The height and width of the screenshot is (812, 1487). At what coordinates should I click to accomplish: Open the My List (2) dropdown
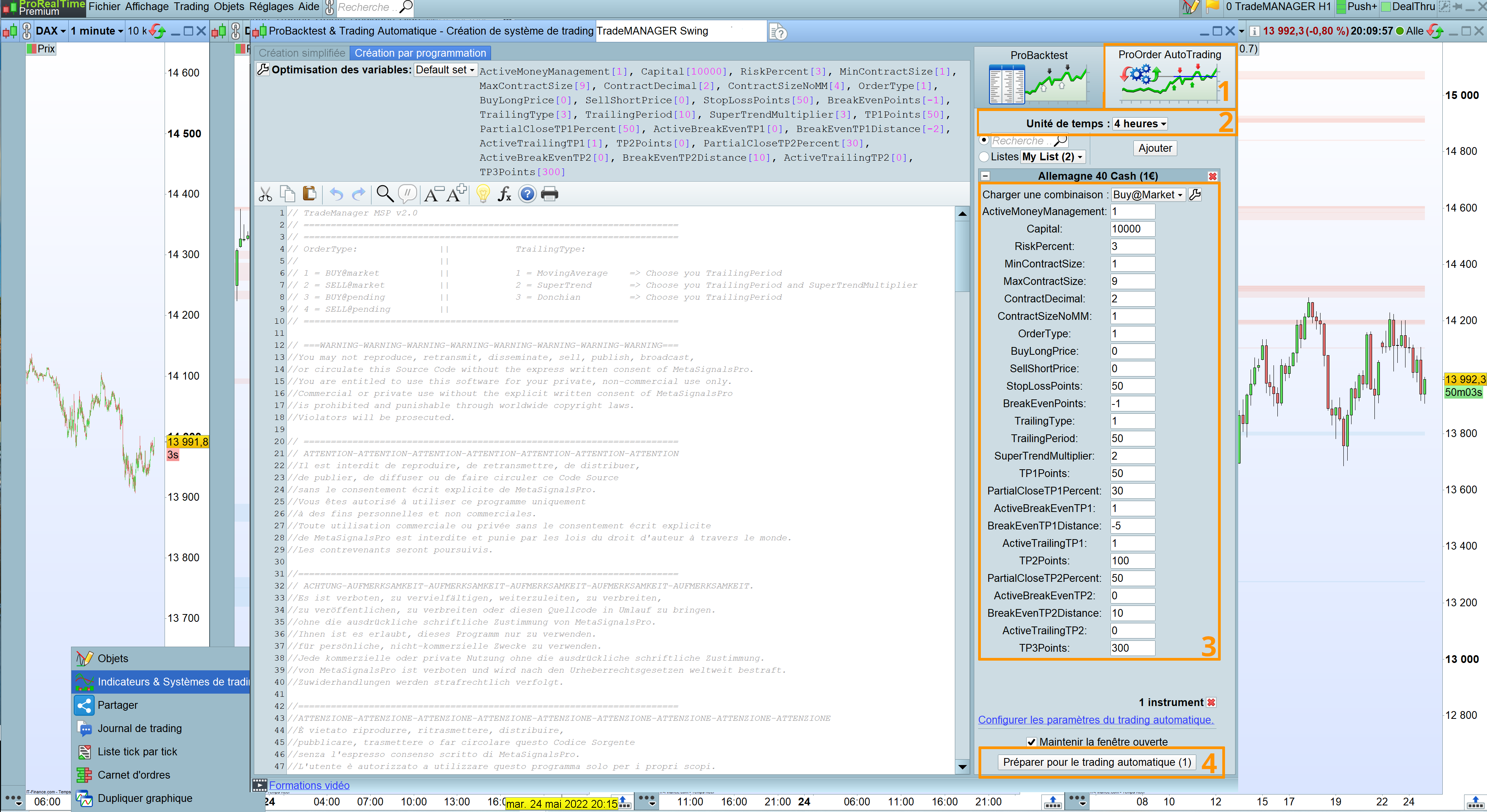1053,157
